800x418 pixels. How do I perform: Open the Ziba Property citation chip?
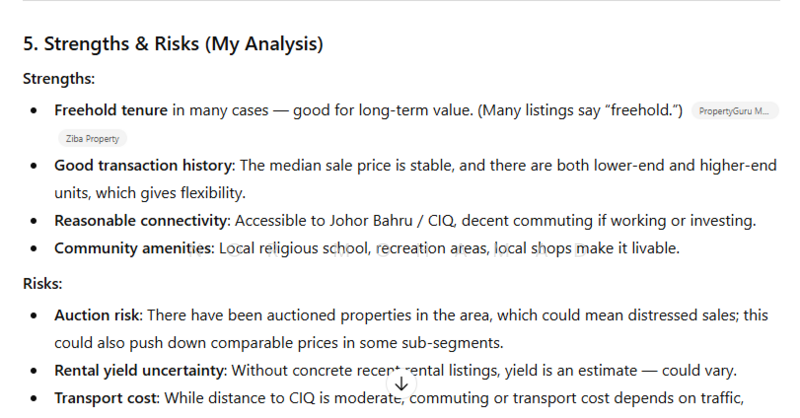click(92, 139)
